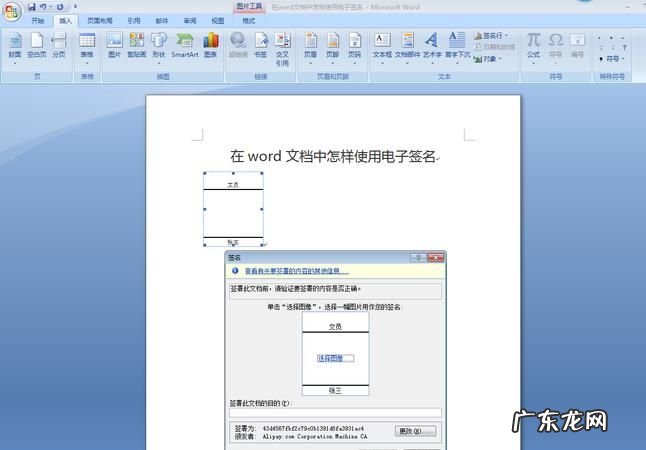Click the signing purpose text field
Viewport: 646px width, 450px height.
tap(335, 412)
